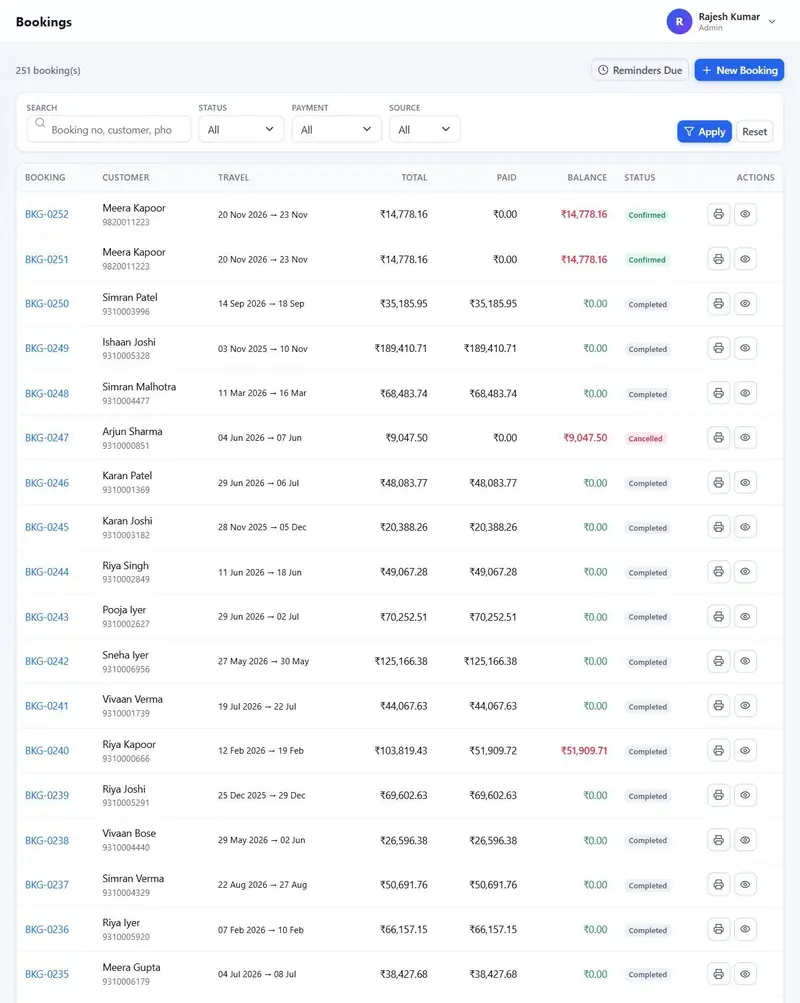Click travel dates 27 May 2026 → 30 May

pos(263,661)
